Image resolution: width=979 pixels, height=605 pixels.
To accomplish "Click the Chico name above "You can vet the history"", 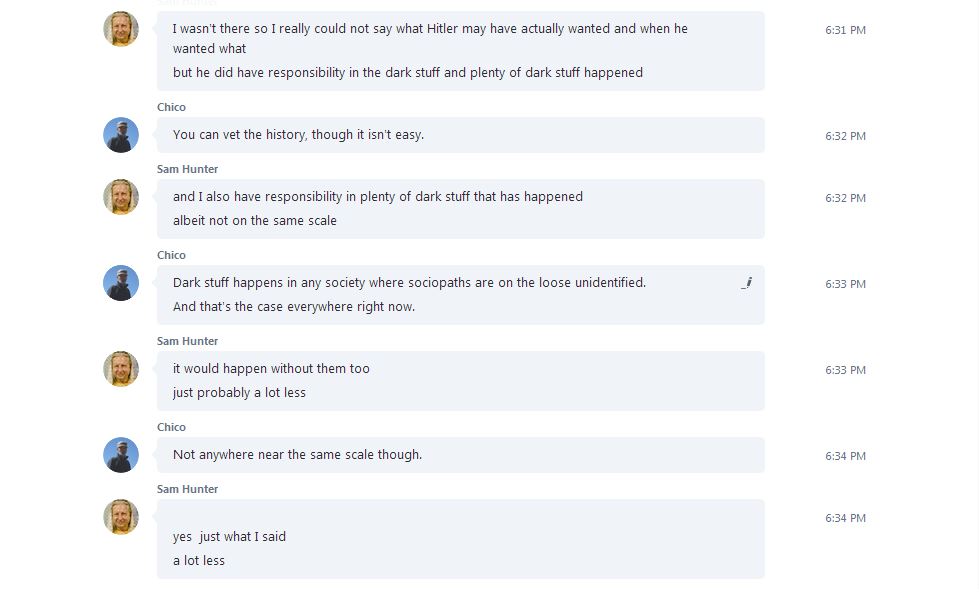I will (171, 107).
